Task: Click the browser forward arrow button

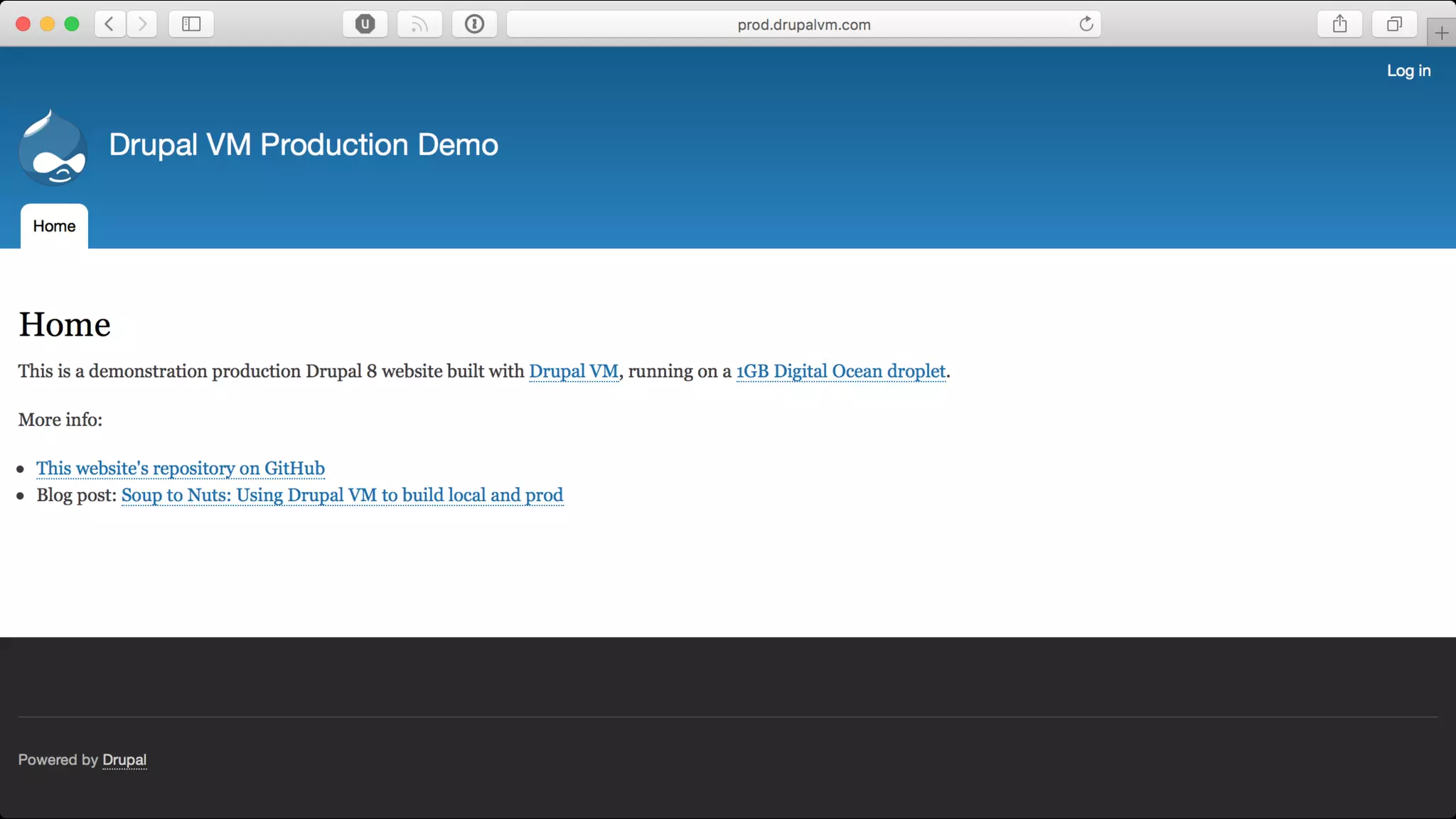Action: (142, 24)
